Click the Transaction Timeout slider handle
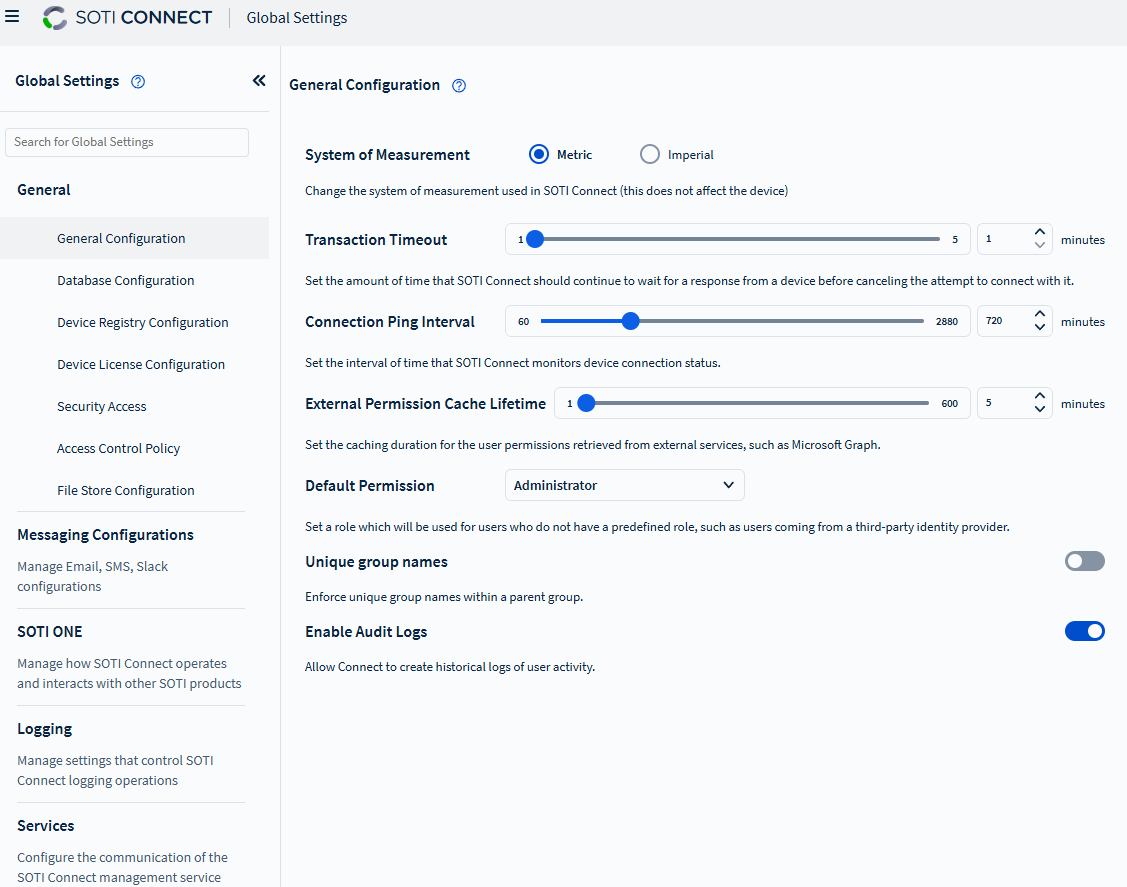Screen dimensions: 1127x887 [x=535, y=239]
